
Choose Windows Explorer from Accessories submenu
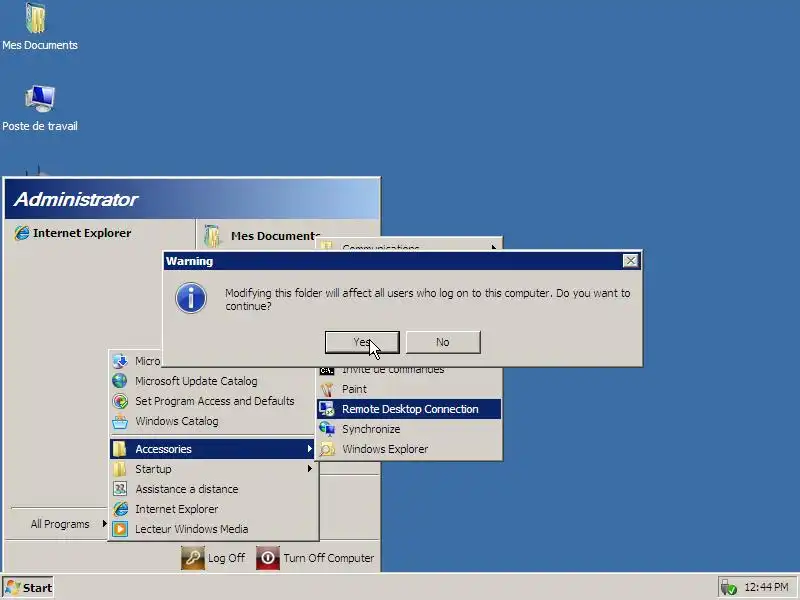coord(409,449)
